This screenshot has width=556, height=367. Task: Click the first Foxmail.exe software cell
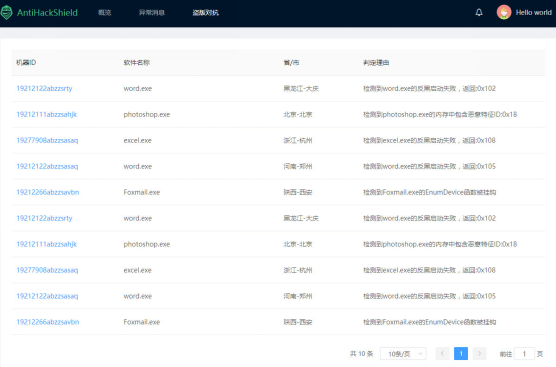tap(142, 192)
